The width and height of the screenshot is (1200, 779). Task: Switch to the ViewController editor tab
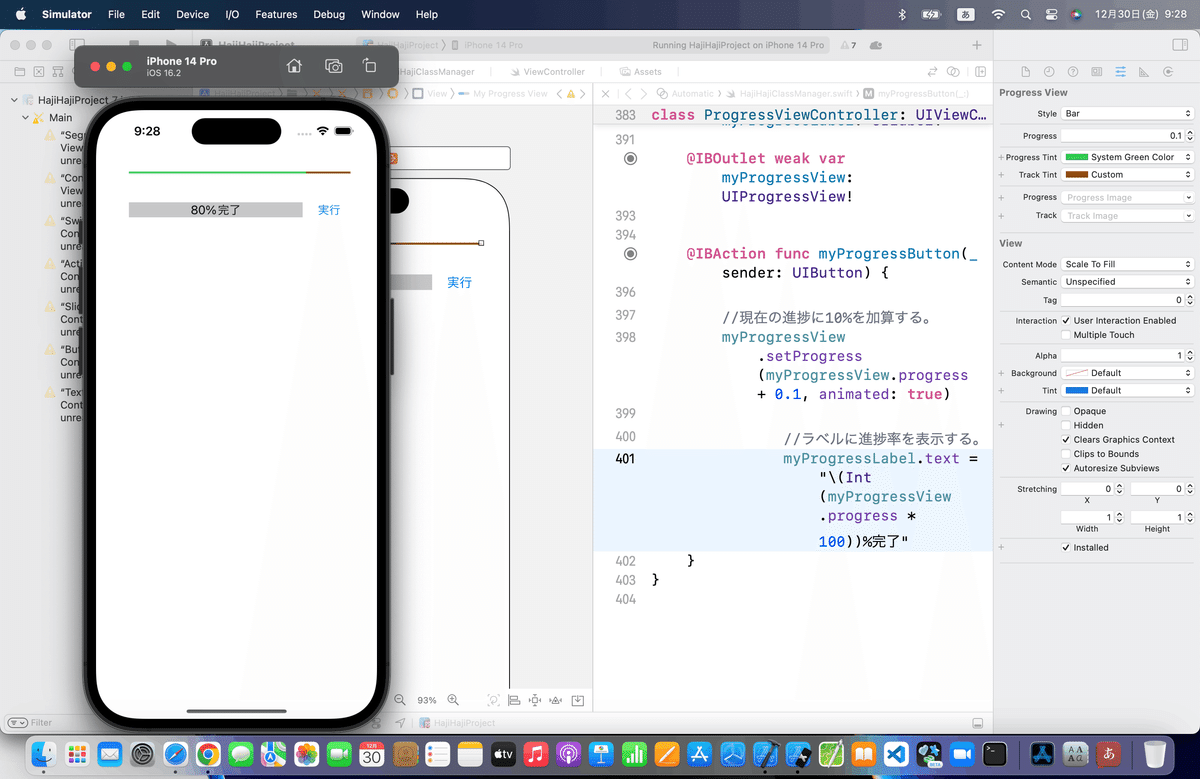[x=548, y=72]
